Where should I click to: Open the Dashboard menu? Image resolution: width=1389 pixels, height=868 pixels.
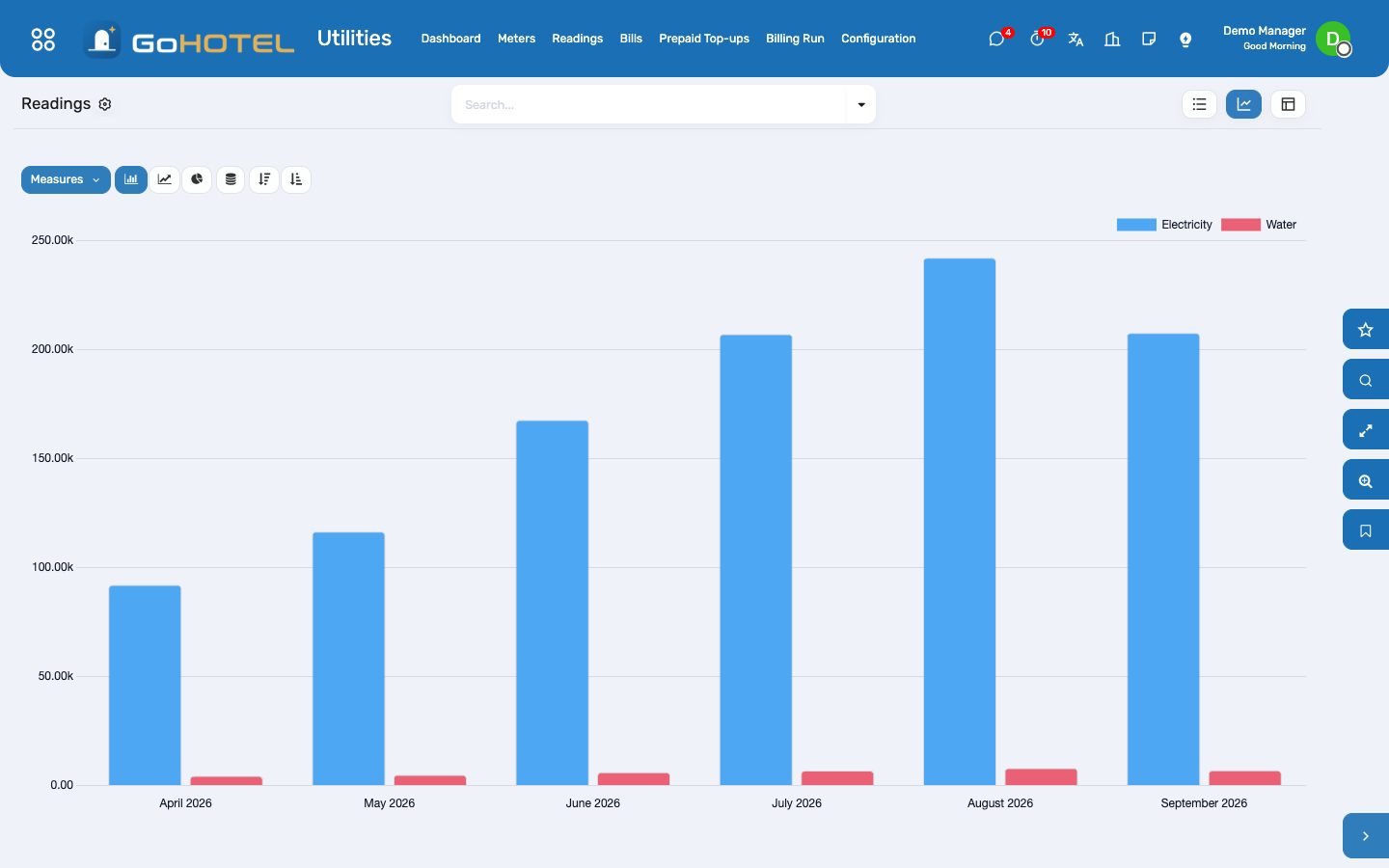(x=450, y=39)
